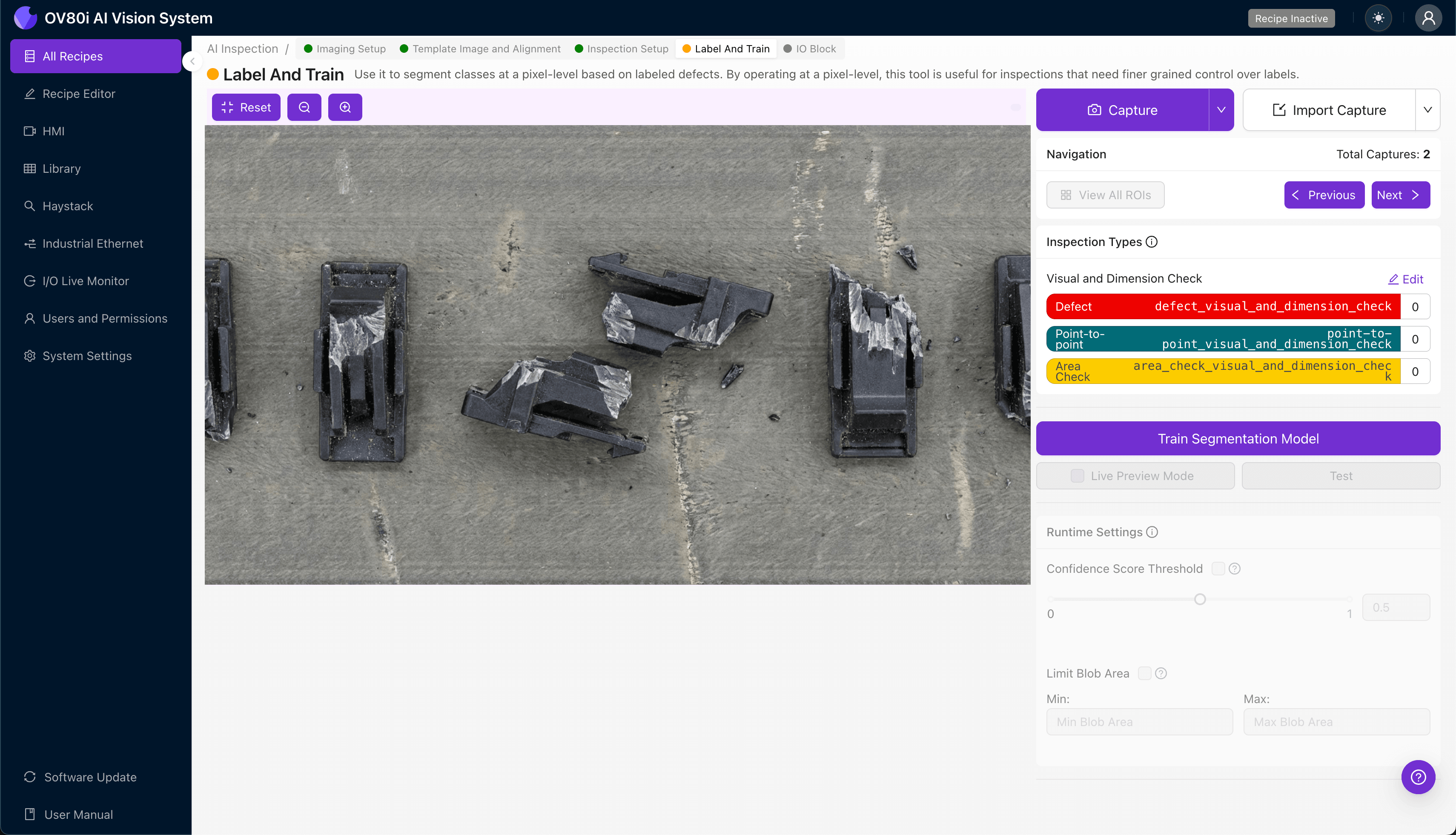1456x835 pixels.
Task: Open Recipe Editor in the sidebar
Action: 79,94
